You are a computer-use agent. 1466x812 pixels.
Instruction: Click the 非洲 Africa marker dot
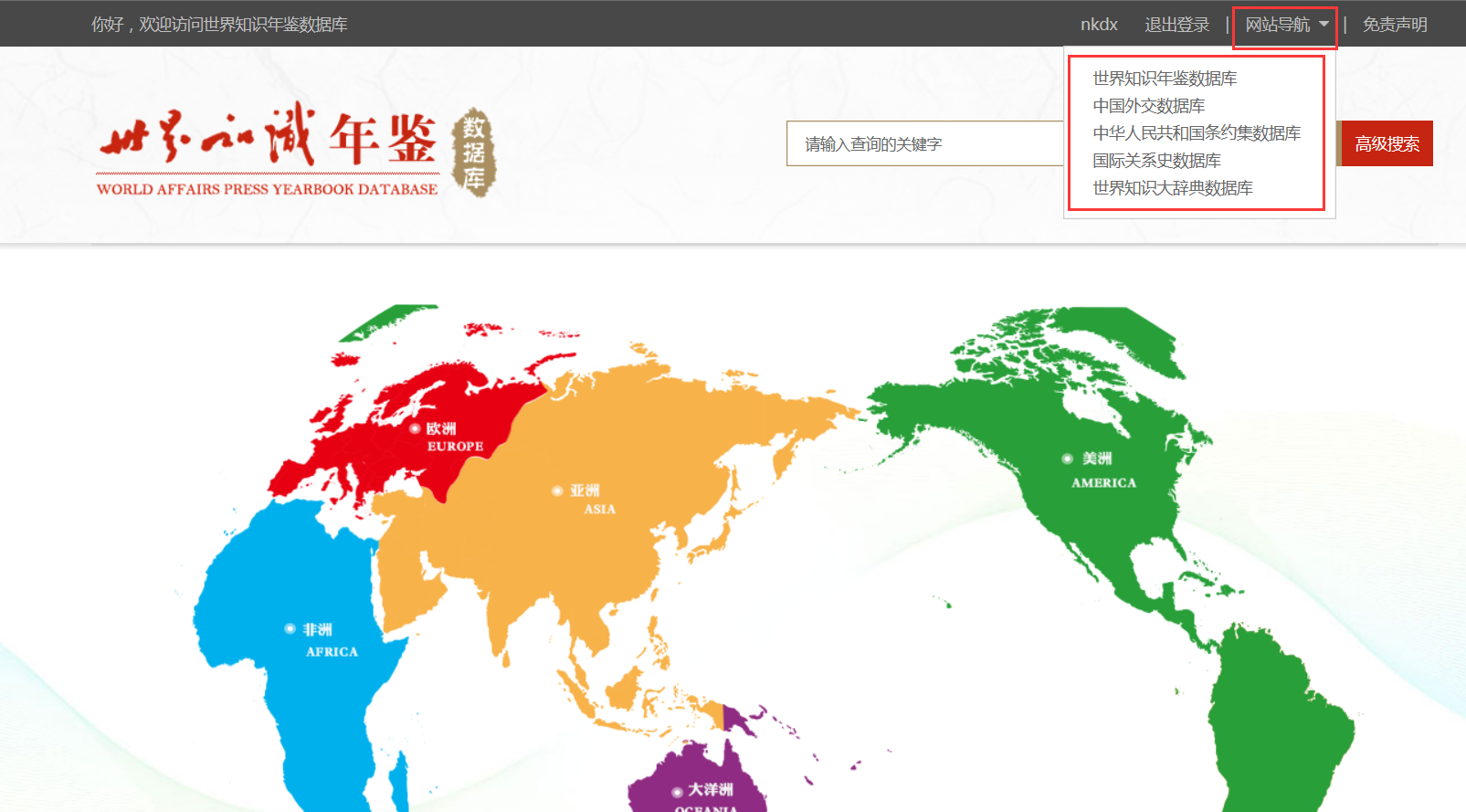[290, 629]
